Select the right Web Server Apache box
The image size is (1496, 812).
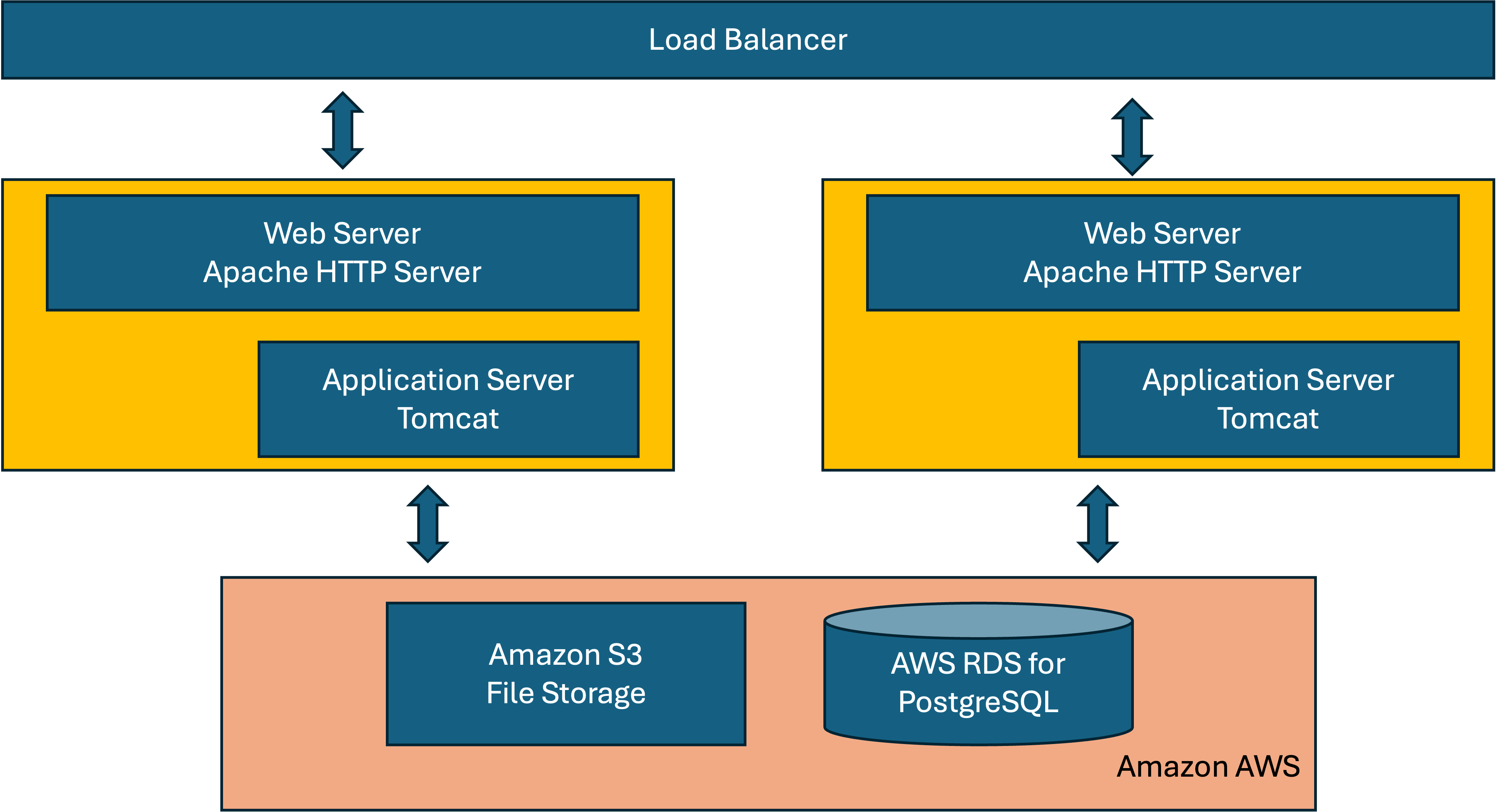pyautogui.click(x=1163, y=253)
